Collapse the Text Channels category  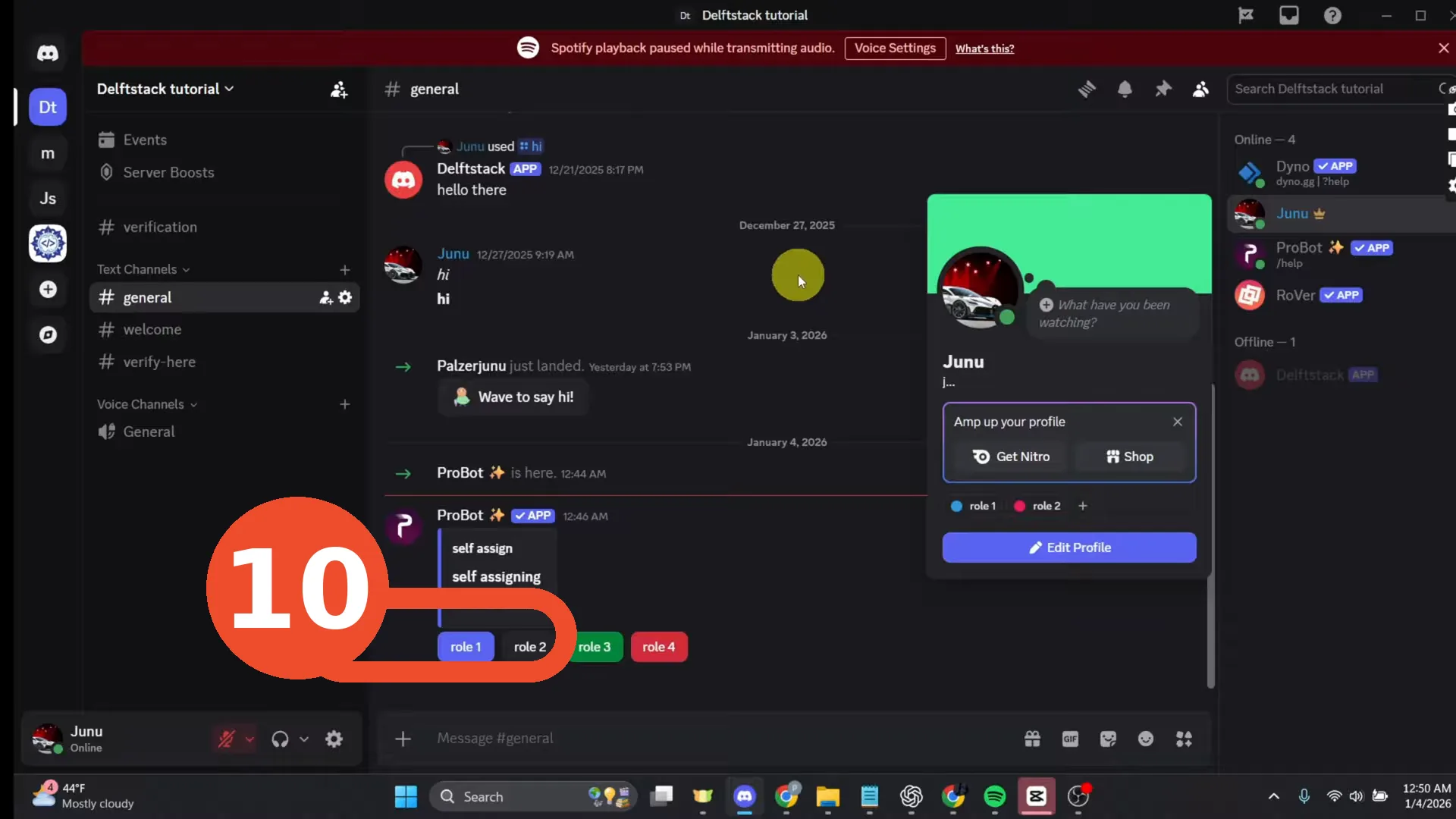pyautogui.click(x=143, y=269)
